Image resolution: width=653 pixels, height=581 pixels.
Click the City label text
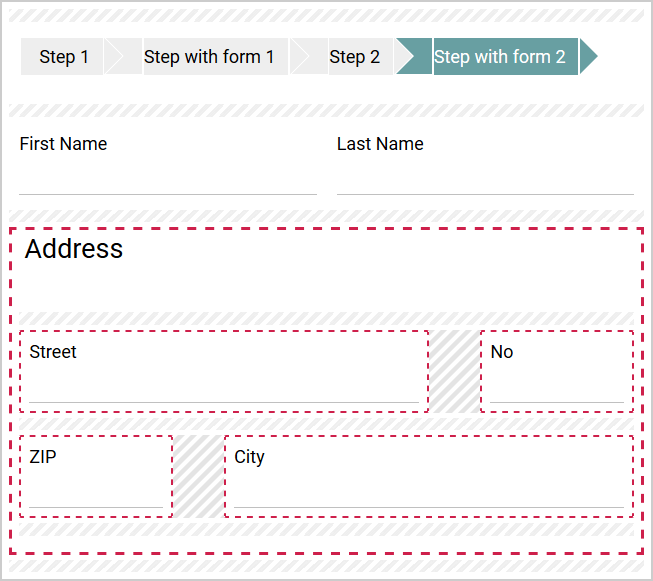249,457
